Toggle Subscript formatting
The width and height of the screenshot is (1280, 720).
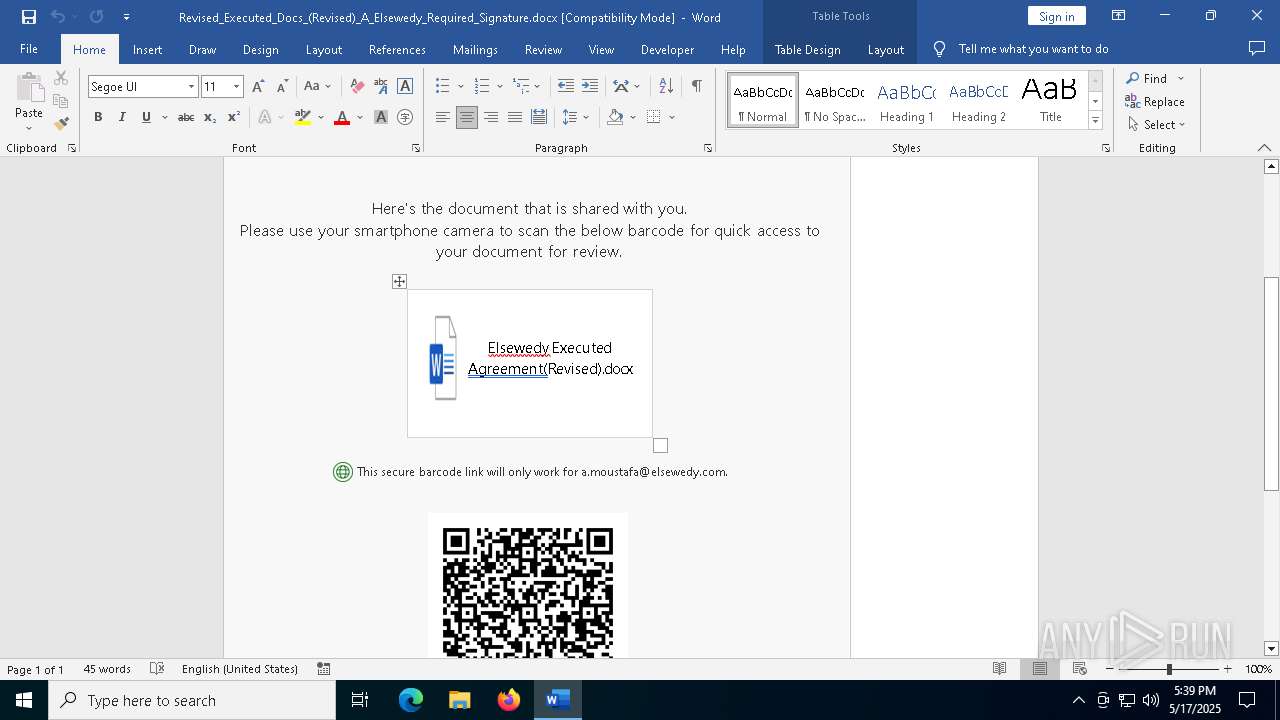[210, 118]
